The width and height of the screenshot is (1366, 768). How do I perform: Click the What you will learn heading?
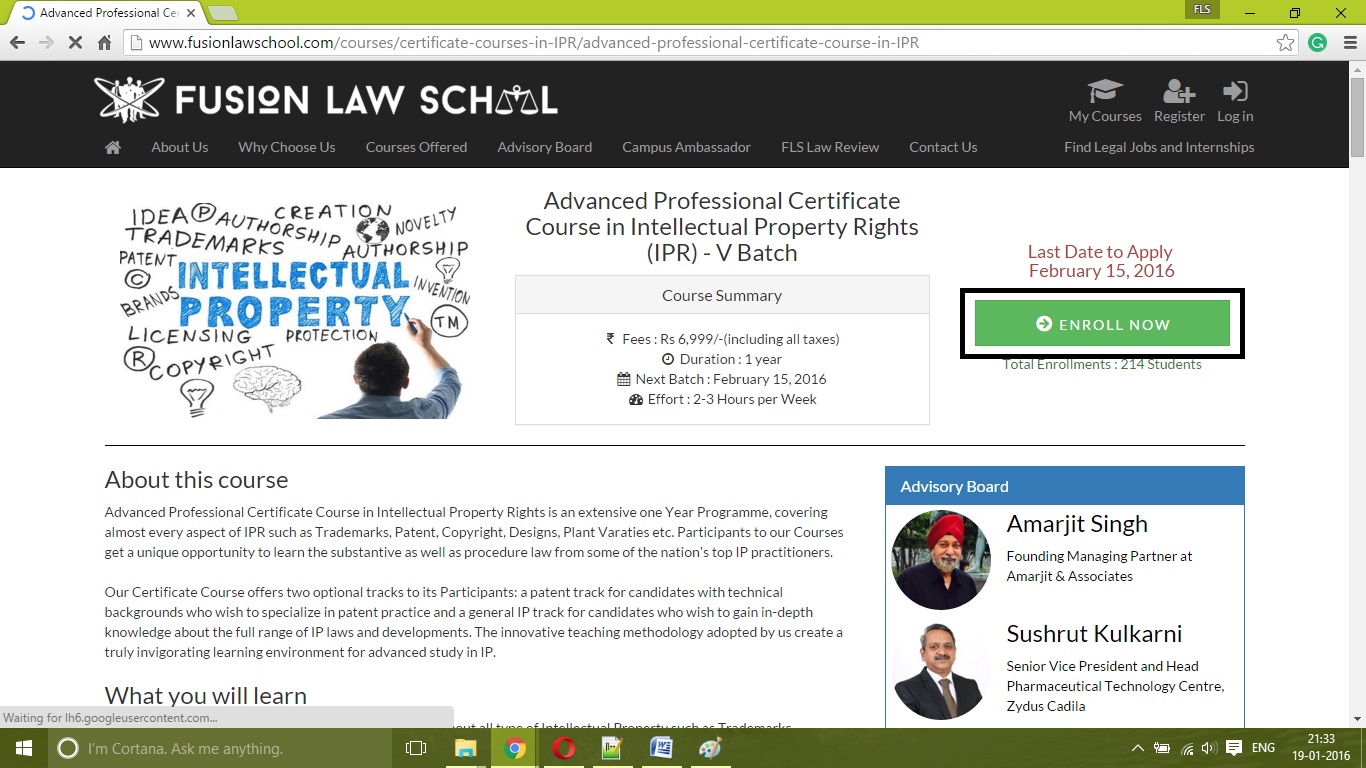(x=206, y=695)
